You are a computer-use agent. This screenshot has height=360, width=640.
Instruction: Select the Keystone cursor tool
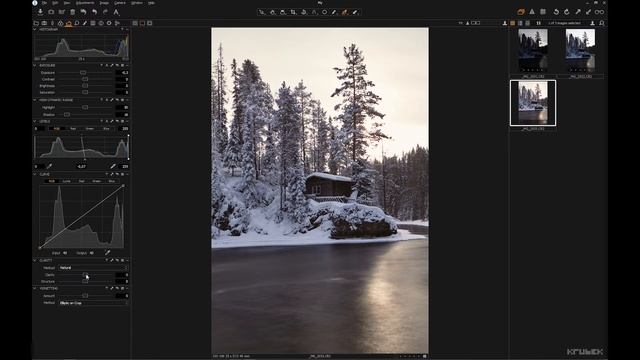(x=314, y=12)
